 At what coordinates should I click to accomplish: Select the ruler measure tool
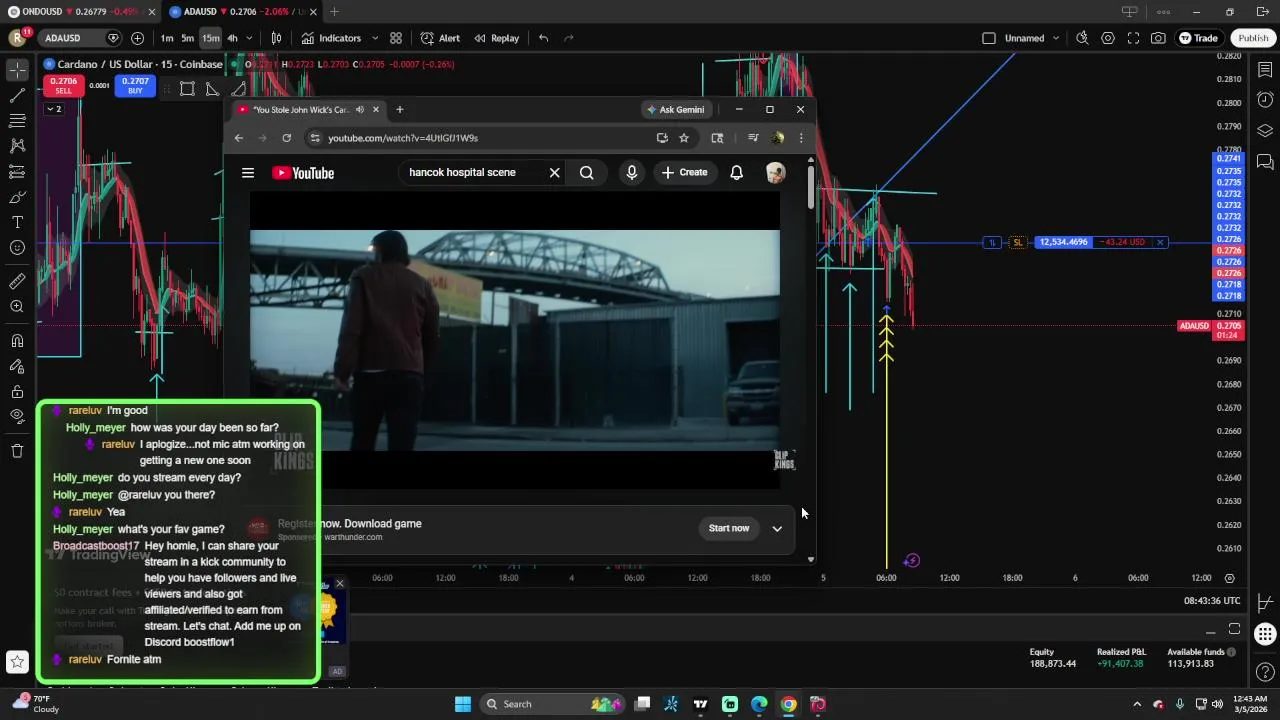pos(17,281)
